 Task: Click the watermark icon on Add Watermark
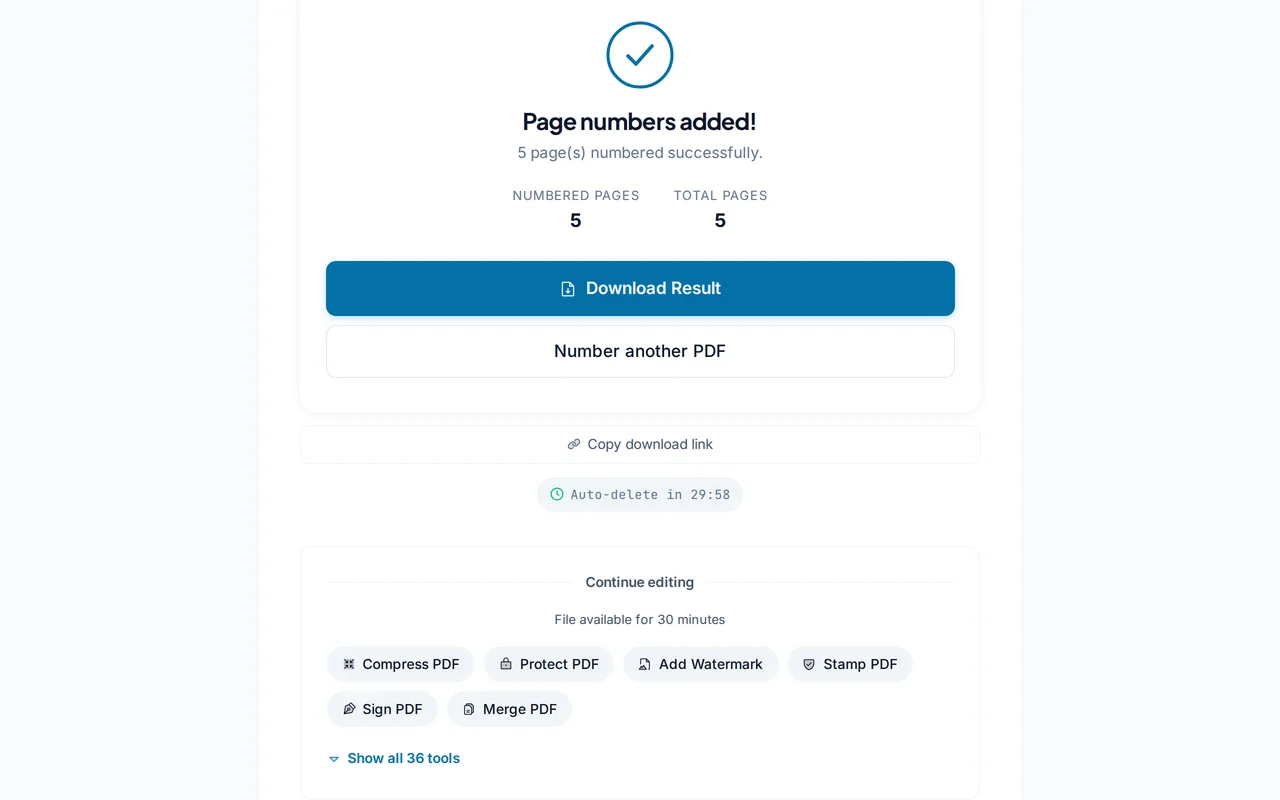pyautogui.click(x=644, y=663)
